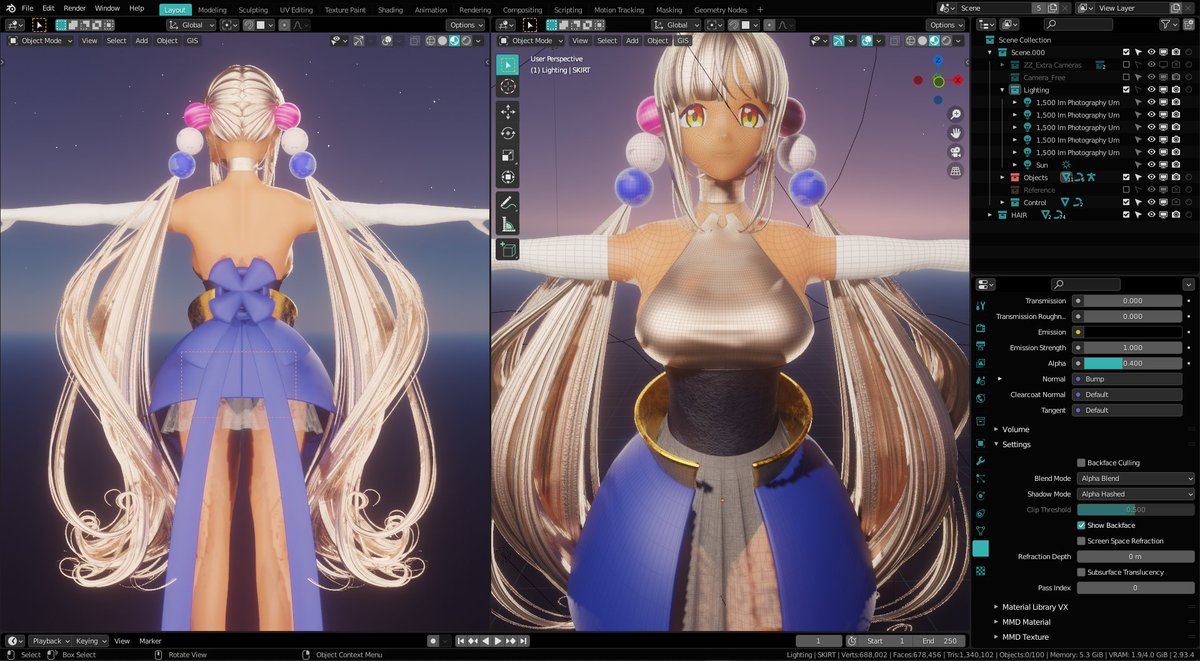
Task: Open the Physics properties tab
Action: point(980,496)
